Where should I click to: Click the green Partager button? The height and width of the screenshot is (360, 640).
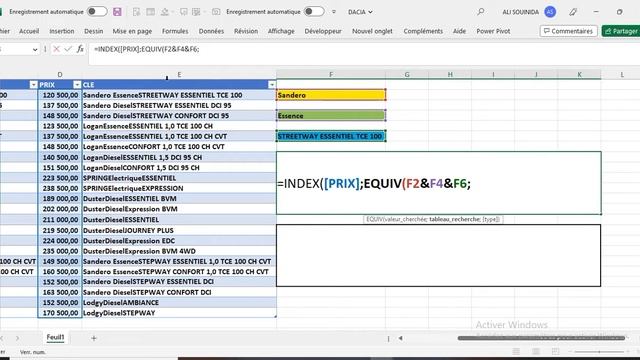621,31
